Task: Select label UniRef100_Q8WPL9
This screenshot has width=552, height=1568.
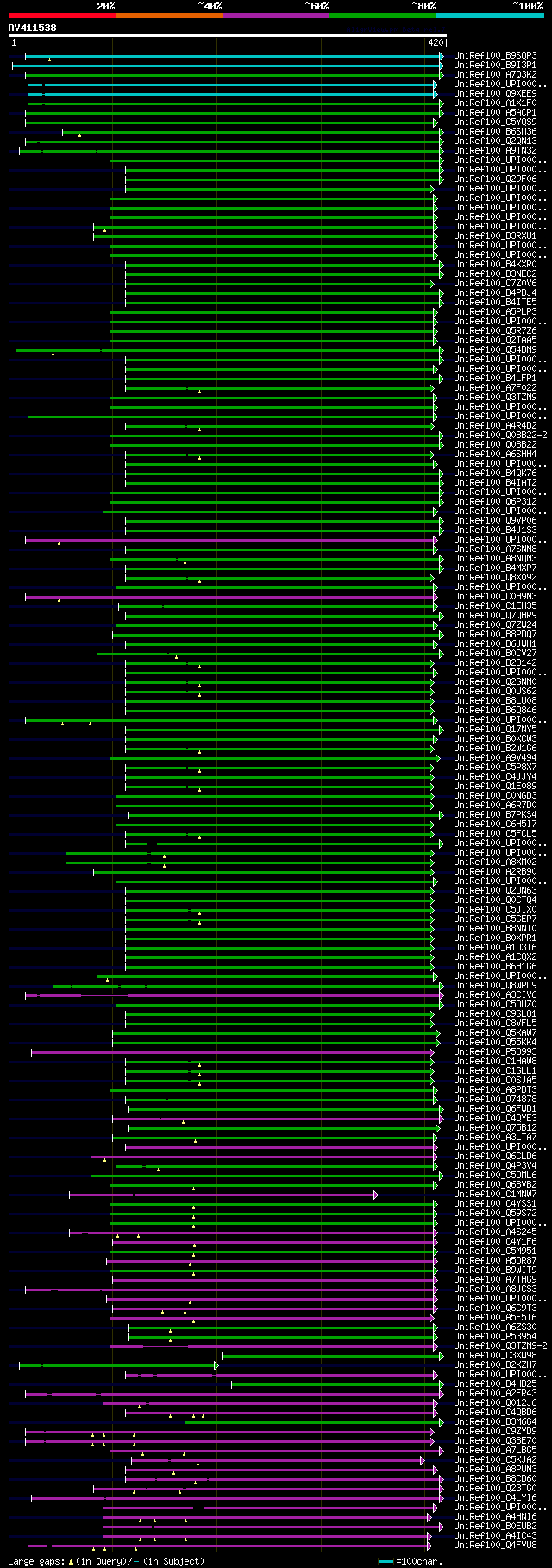Action: click(x=495, y=985)
